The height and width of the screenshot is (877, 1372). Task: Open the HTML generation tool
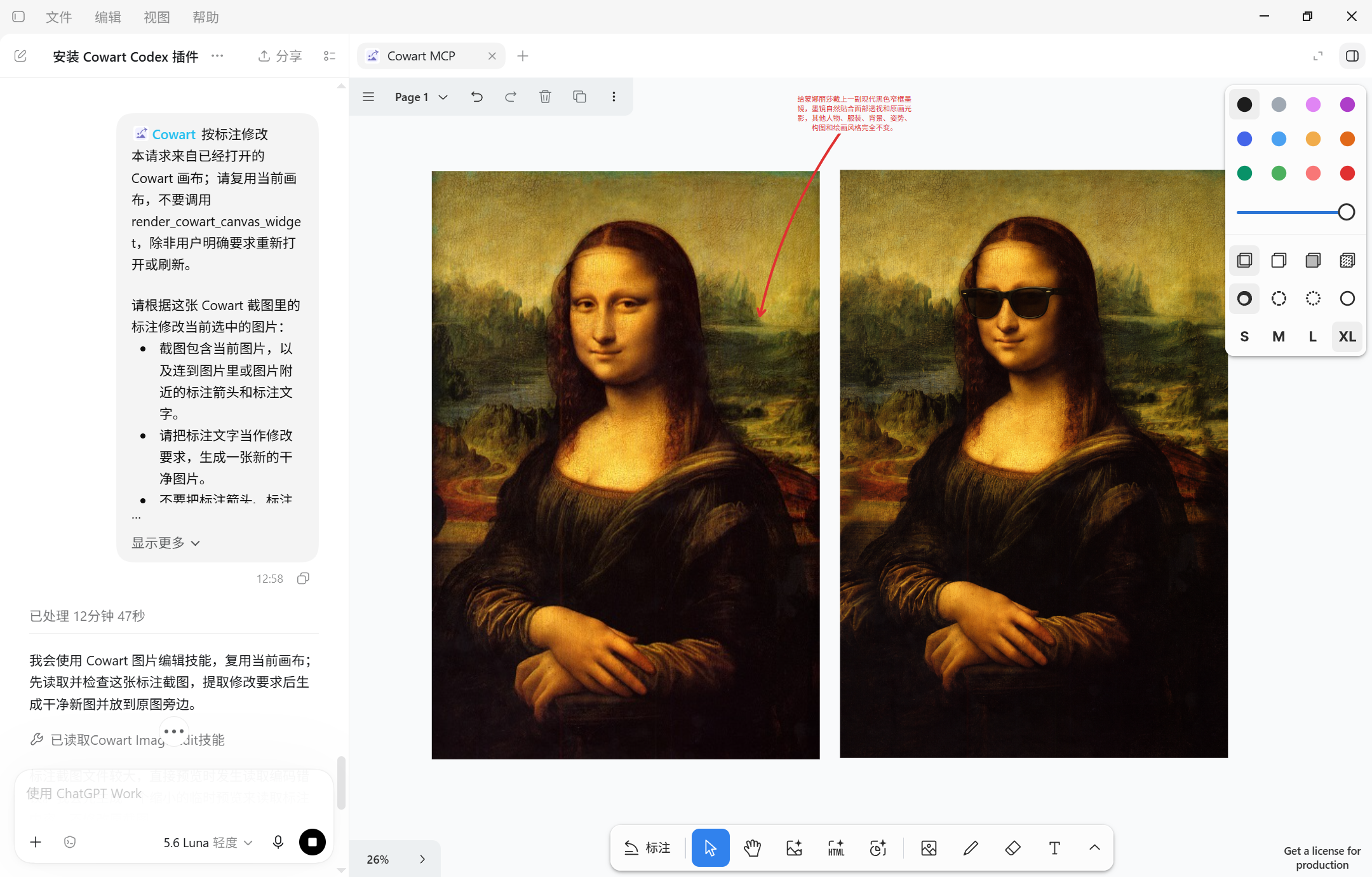pos(836,848)
